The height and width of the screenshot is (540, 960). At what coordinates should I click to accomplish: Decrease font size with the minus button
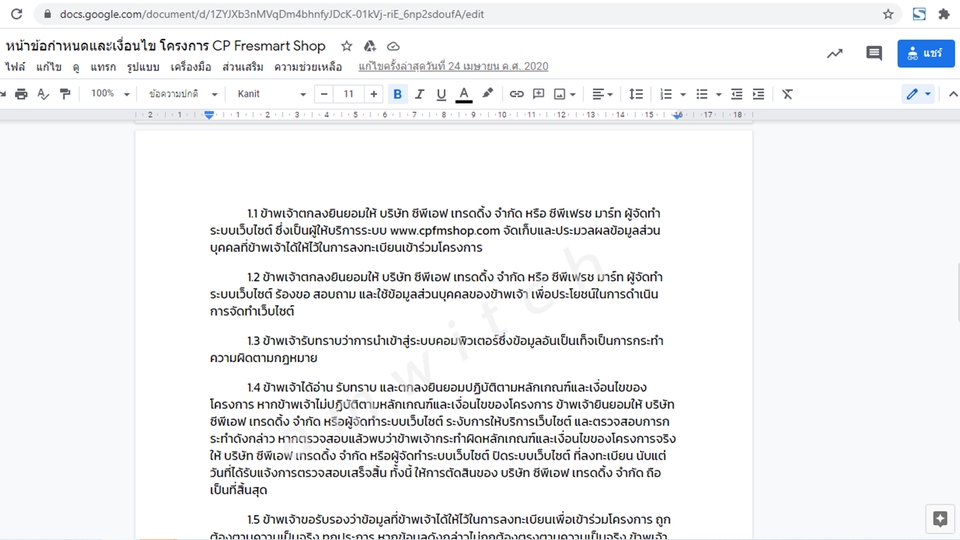point(324,94)
